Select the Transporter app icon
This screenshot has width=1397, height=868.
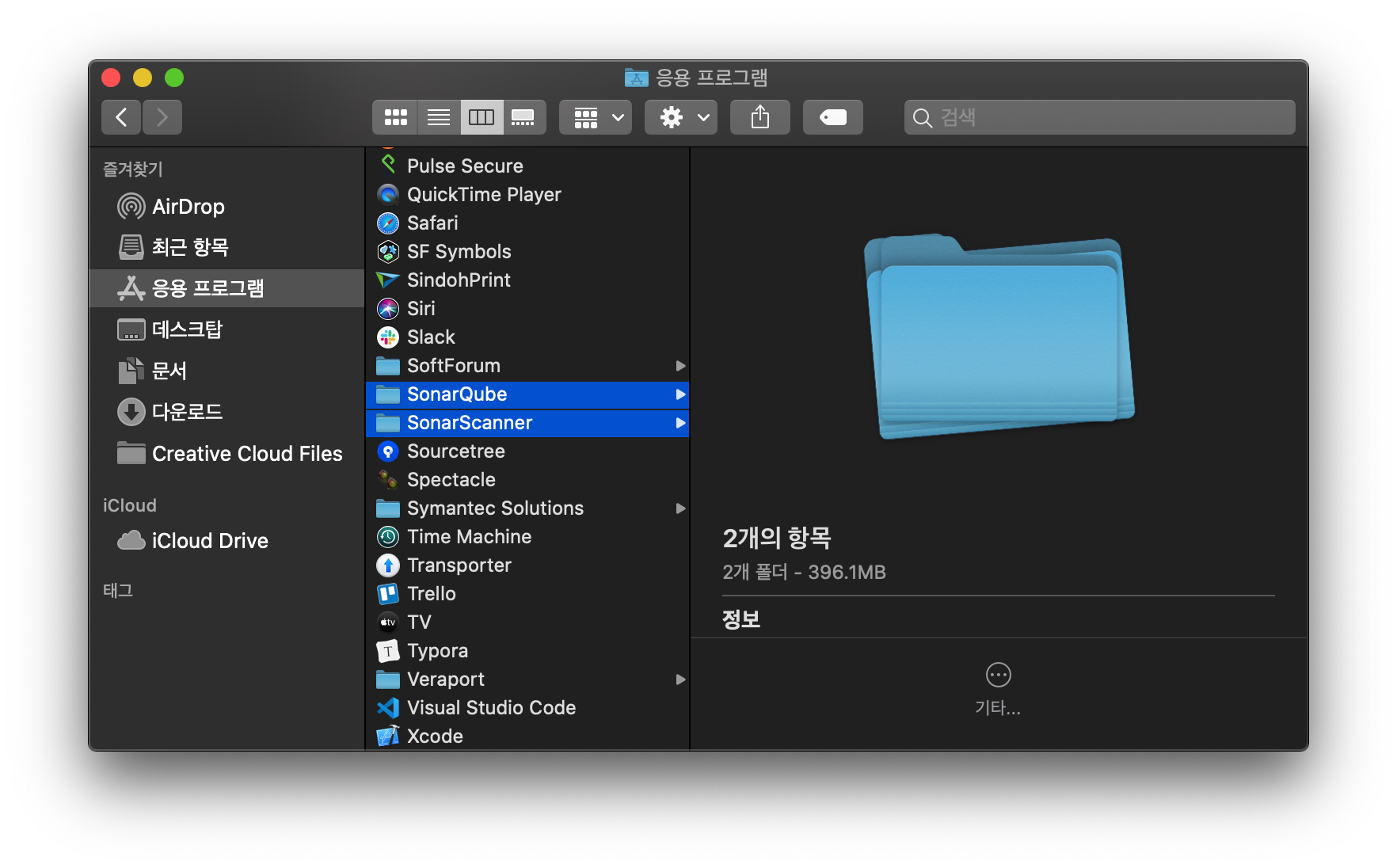388,565
